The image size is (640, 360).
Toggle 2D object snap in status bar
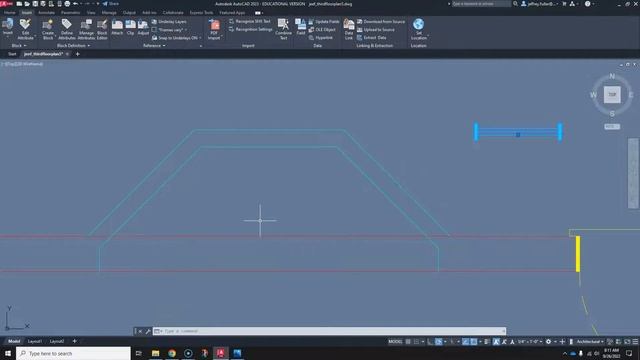[x=473, y=342]
